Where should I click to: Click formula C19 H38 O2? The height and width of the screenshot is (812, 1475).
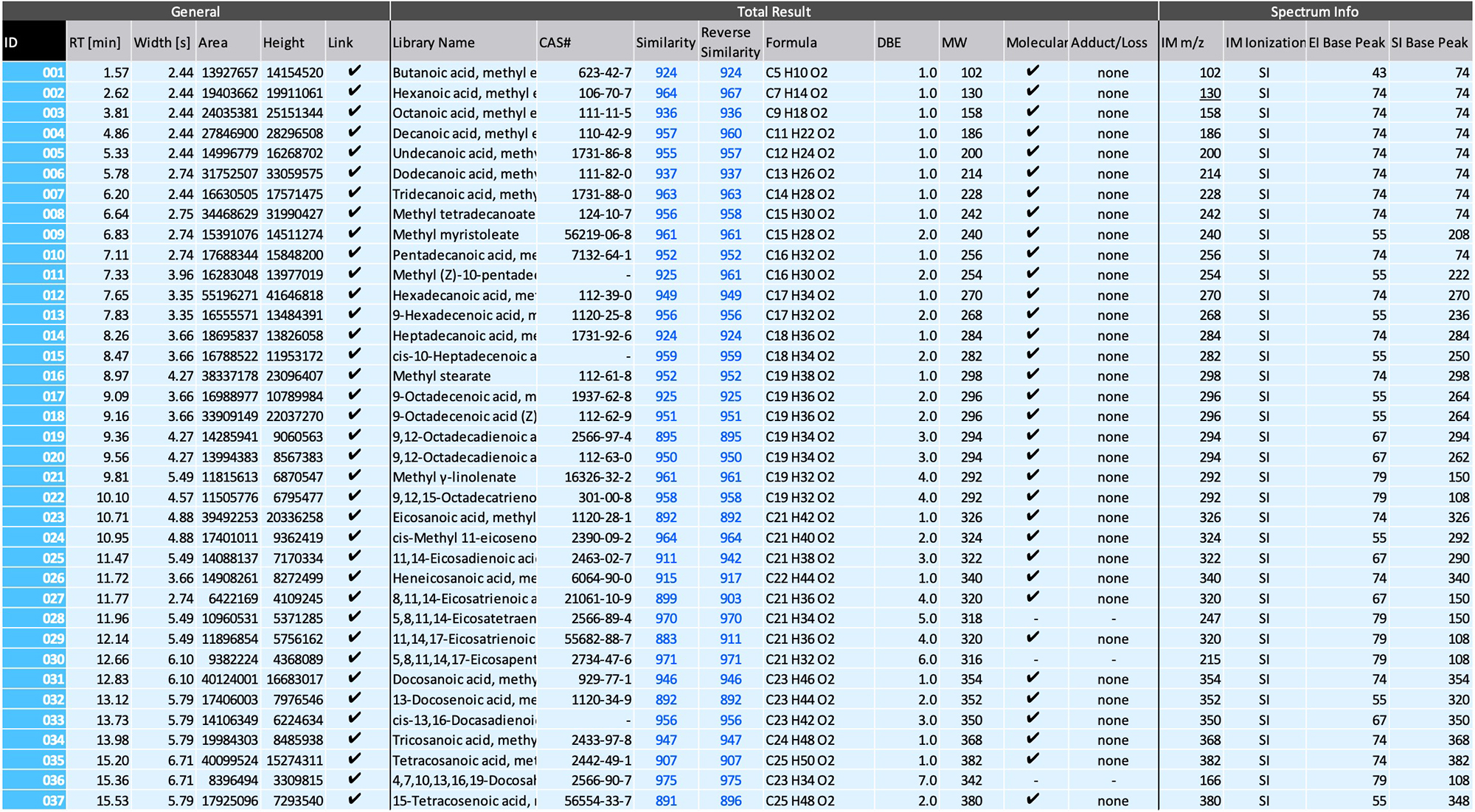tap(800, 376)
